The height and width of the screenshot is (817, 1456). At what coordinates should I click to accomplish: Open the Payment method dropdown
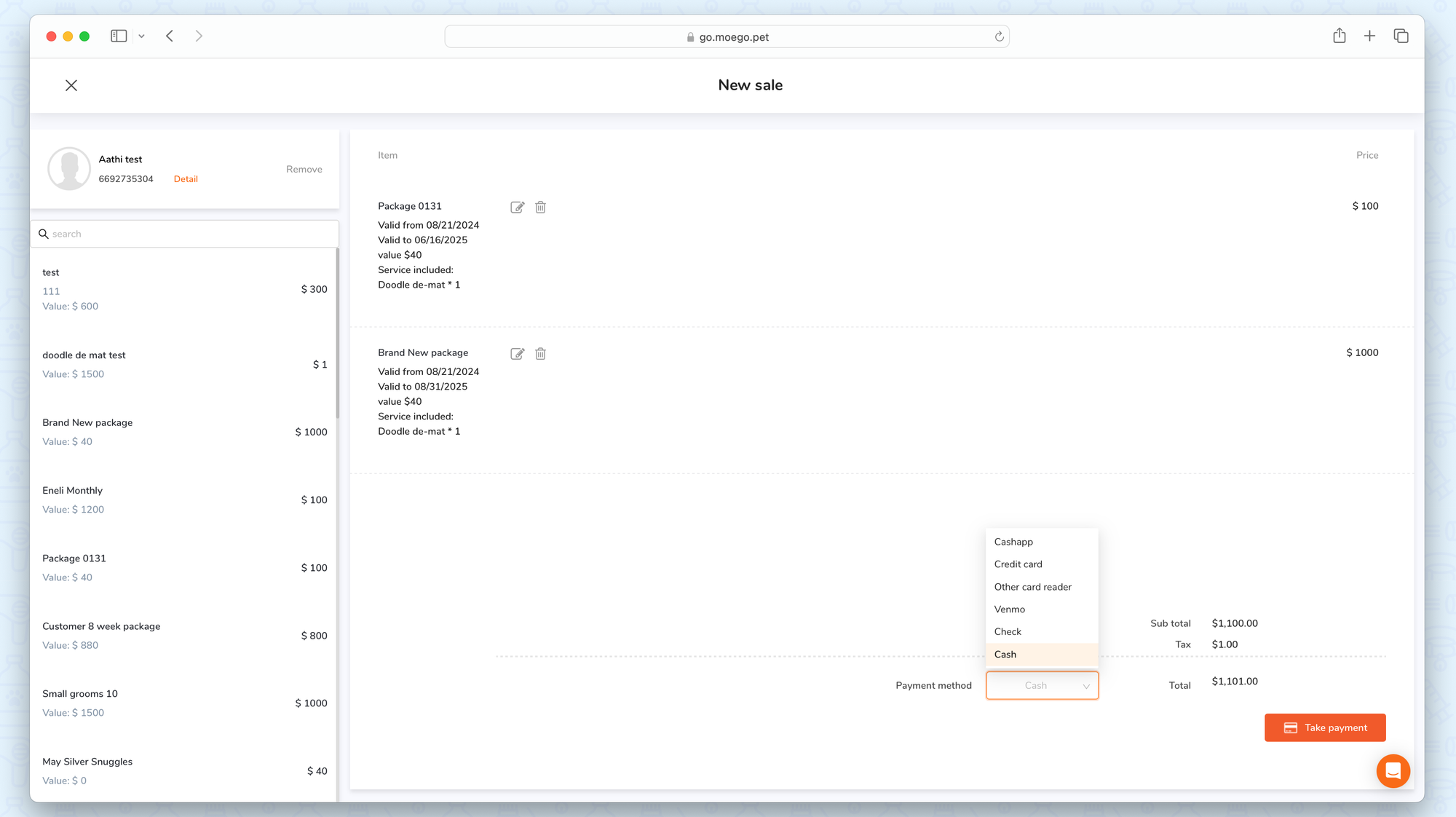pyautogui.click(x=1042, y=685)
